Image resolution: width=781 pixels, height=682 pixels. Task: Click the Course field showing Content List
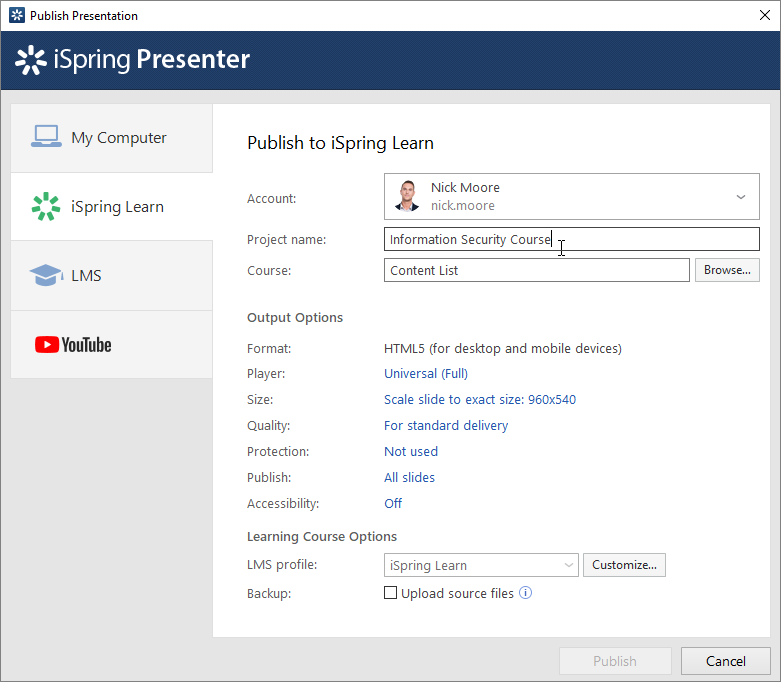tap(537, 270)
